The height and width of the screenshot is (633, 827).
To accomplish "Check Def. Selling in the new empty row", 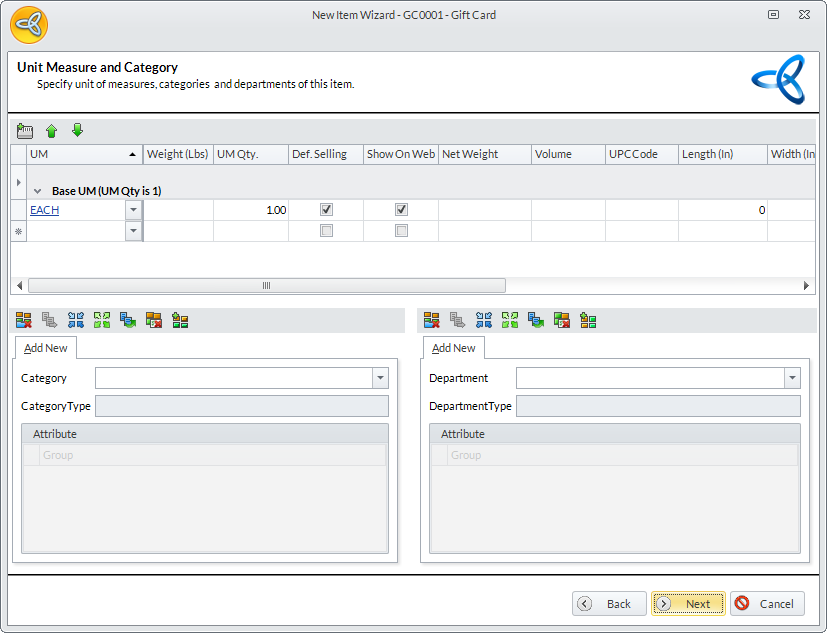I will pyautogui.click(x=326, y=231).
